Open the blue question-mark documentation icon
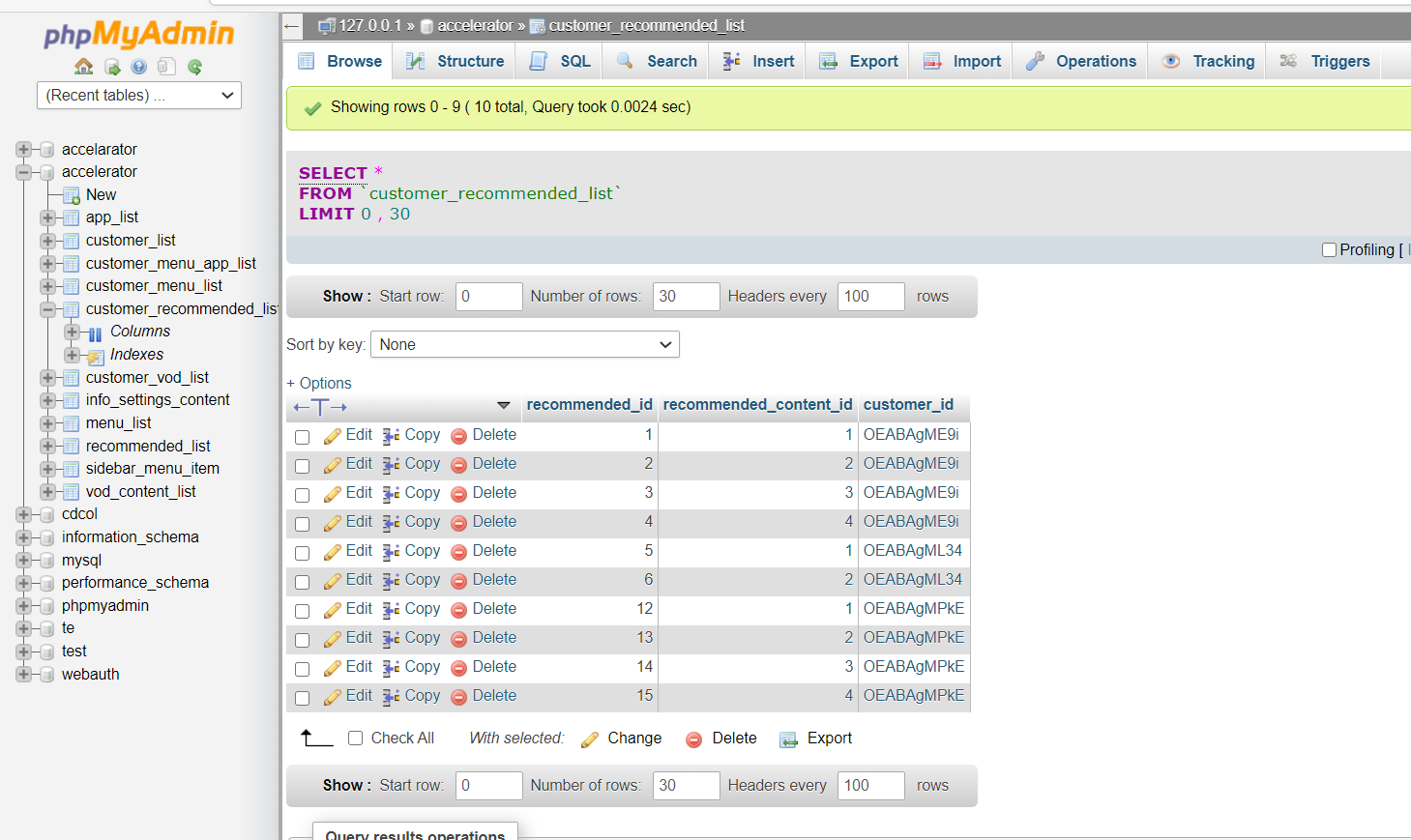The height and width of the screenshot is (840, 1411). pos(139,67)
